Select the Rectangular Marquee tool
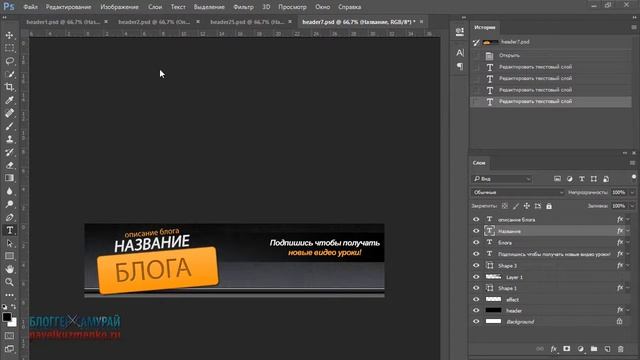Screen dimensions: 640x360 coord(9,48)
